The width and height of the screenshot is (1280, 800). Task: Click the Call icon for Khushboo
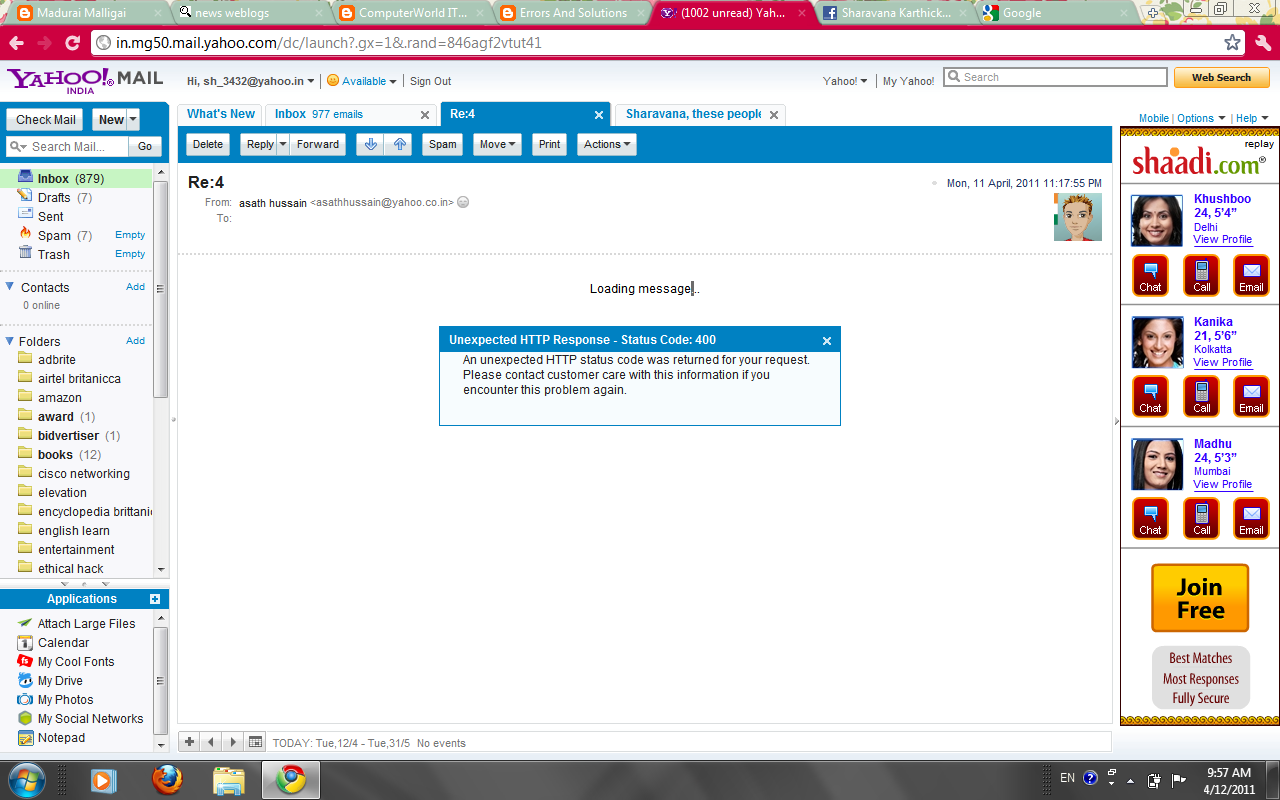click(x=1201, y=275)
